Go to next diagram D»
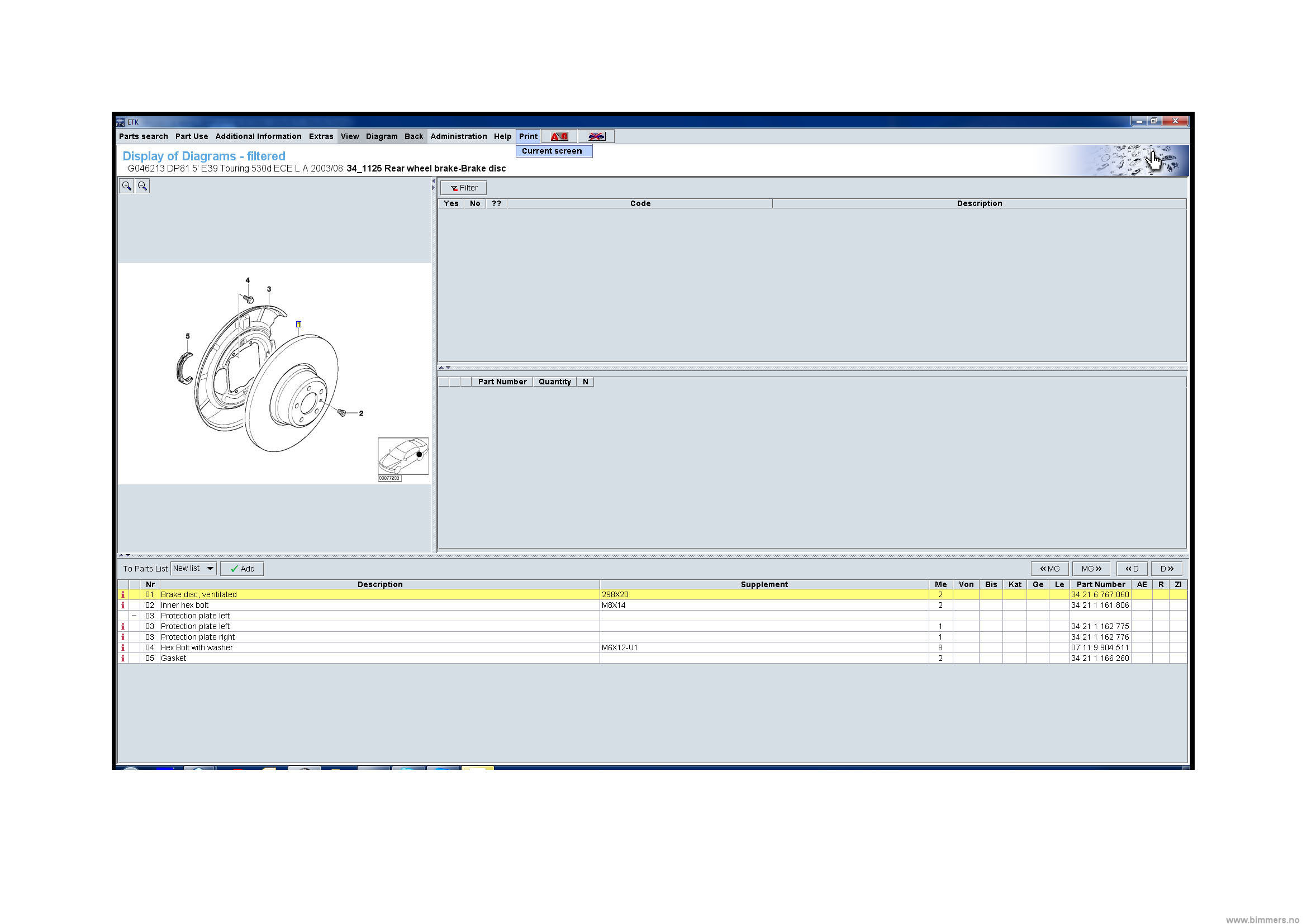This screenshot has width=1307, height=924. pyautogui.click(x=1167, y=569)
